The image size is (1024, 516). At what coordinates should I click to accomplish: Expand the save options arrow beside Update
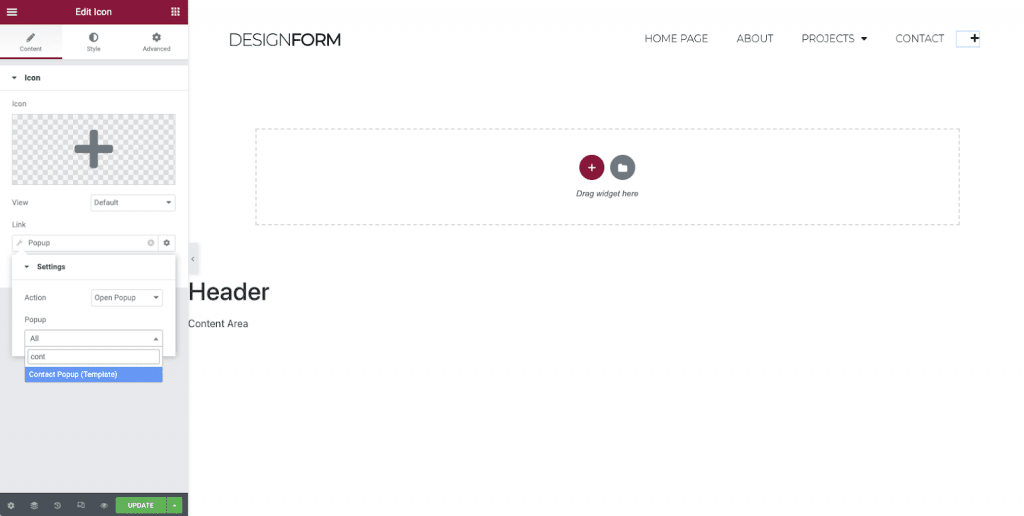(x=175, y=505)
